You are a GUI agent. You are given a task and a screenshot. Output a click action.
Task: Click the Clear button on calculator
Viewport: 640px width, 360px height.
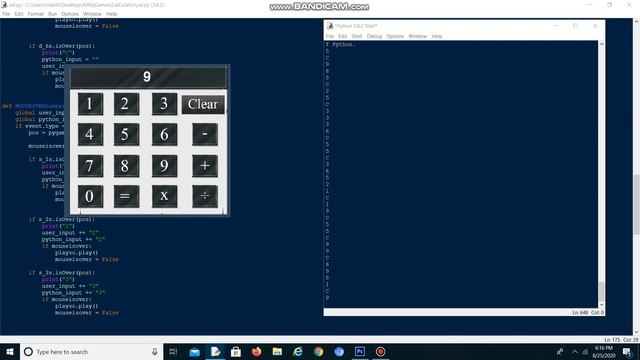tap(203, 104)
